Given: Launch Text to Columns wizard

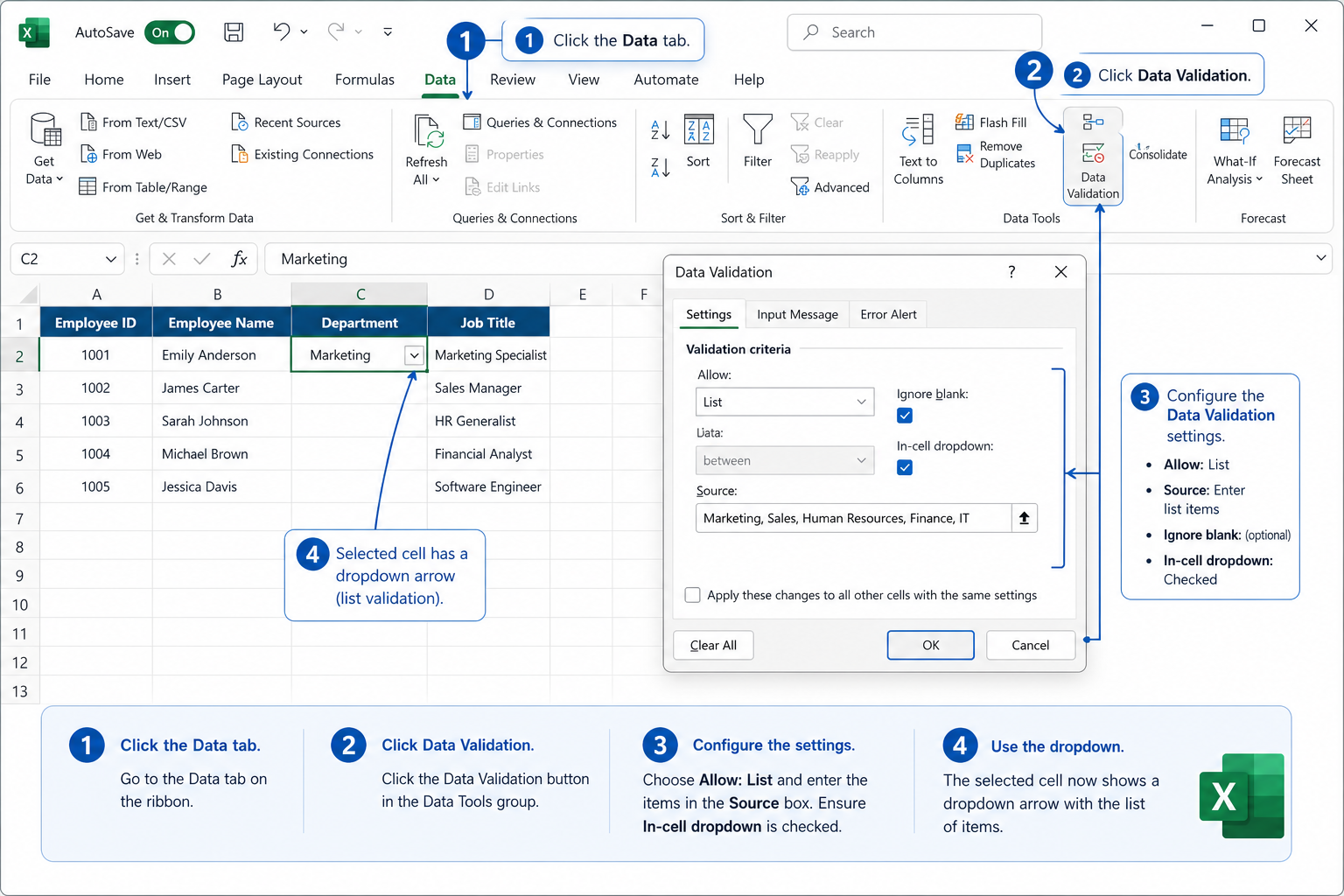Looking at the screenshot, I should (919, 149).
